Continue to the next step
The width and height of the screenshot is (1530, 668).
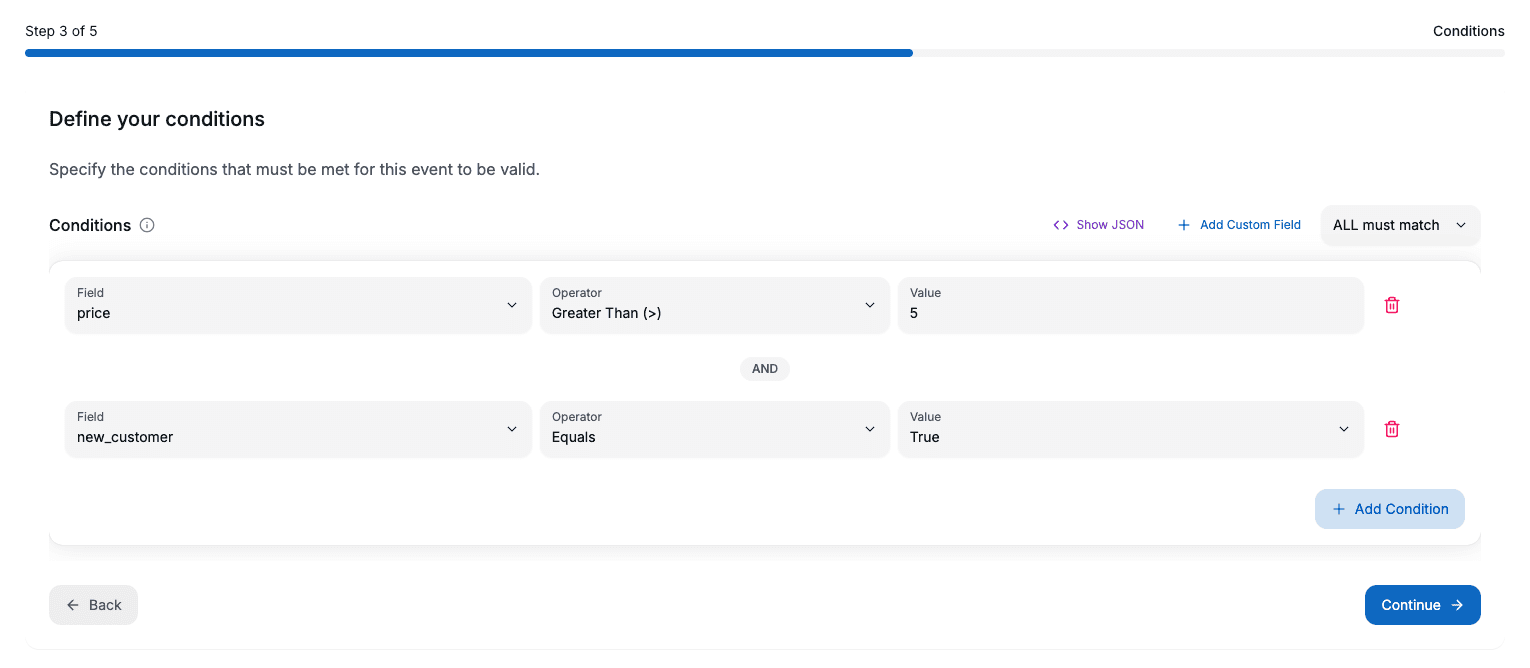coord(1422,605)
